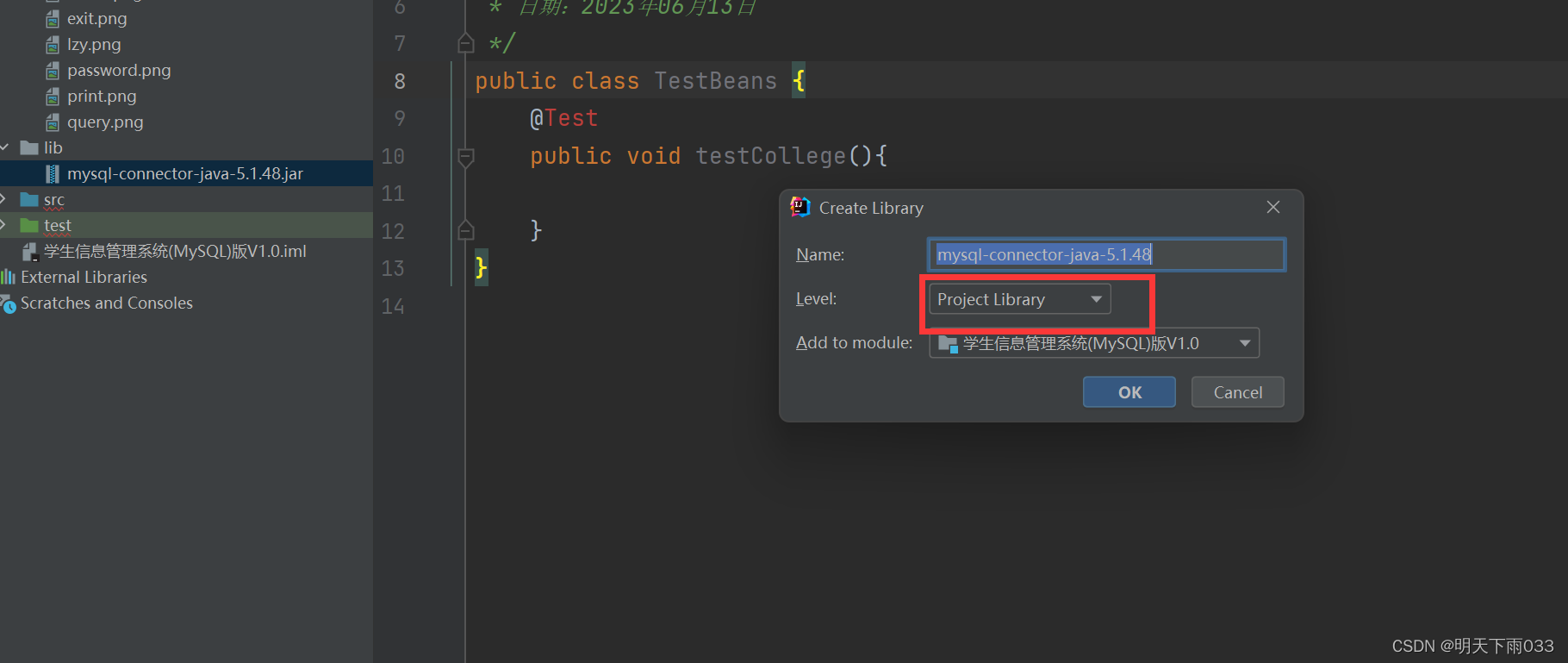Click the External Libraries icon
1568x663 pixels.
pyautogui.click(x=8, y=277)
